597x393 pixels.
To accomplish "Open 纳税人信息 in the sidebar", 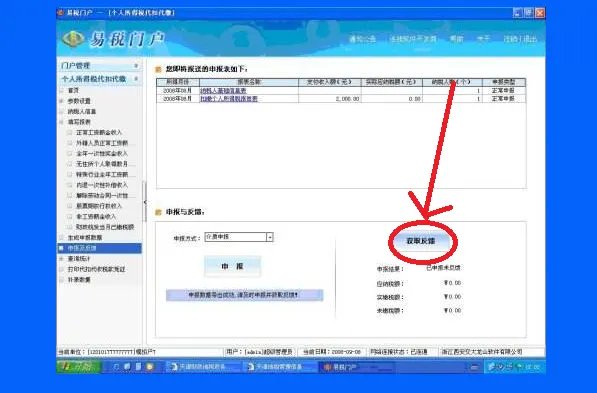I will coord(82,112).
